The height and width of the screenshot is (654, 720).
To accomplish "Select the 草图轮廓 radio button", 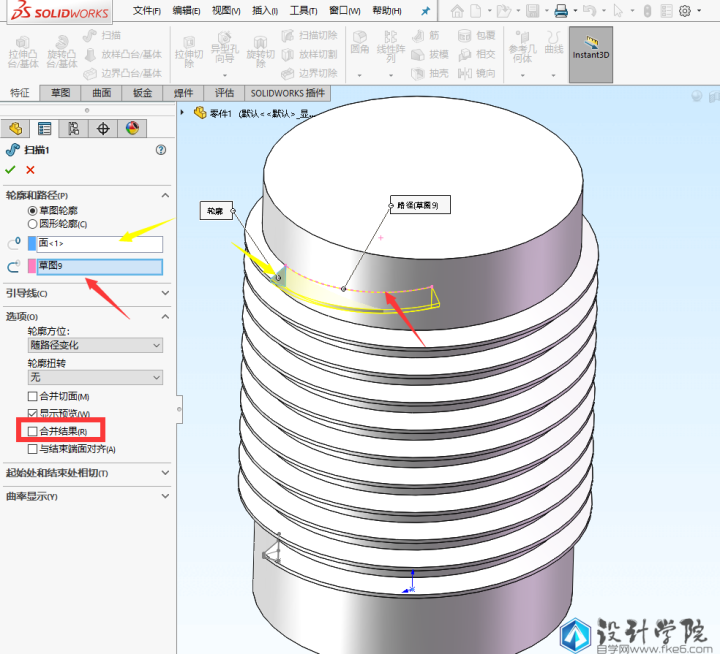I will pyautogui.click(x=33, y=211).
